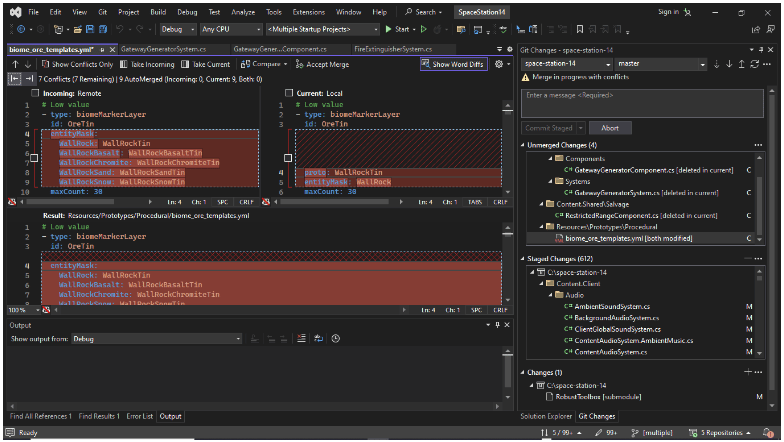Click the commit message input field

(642, 104)
